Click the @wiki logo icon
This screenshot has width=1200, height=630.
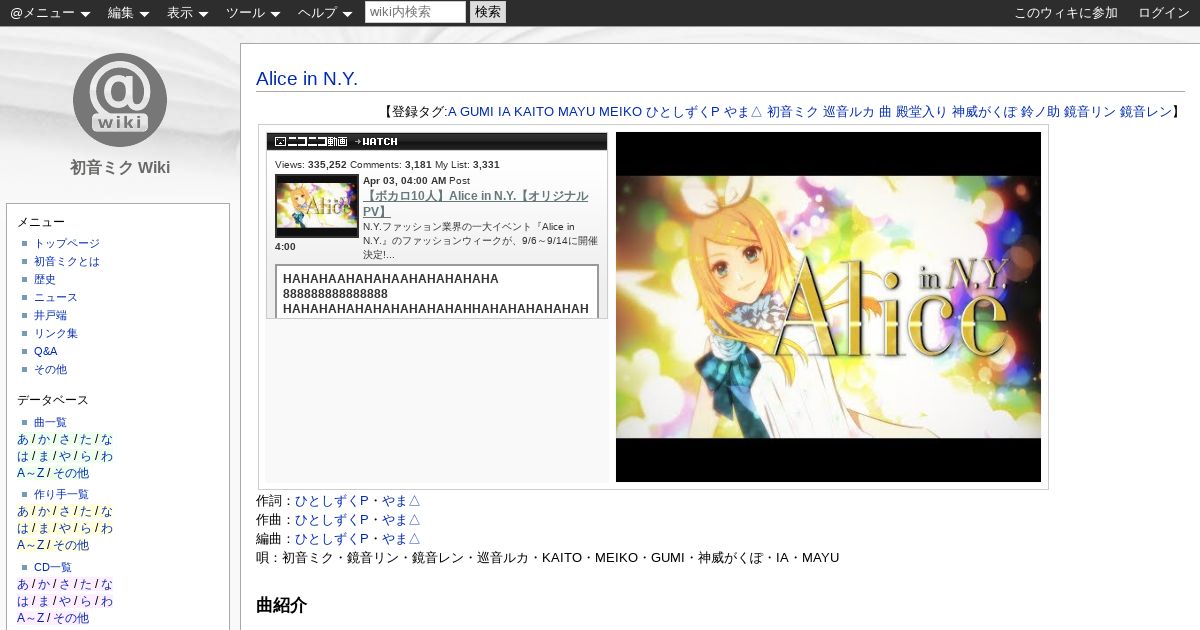pos(120,100)
